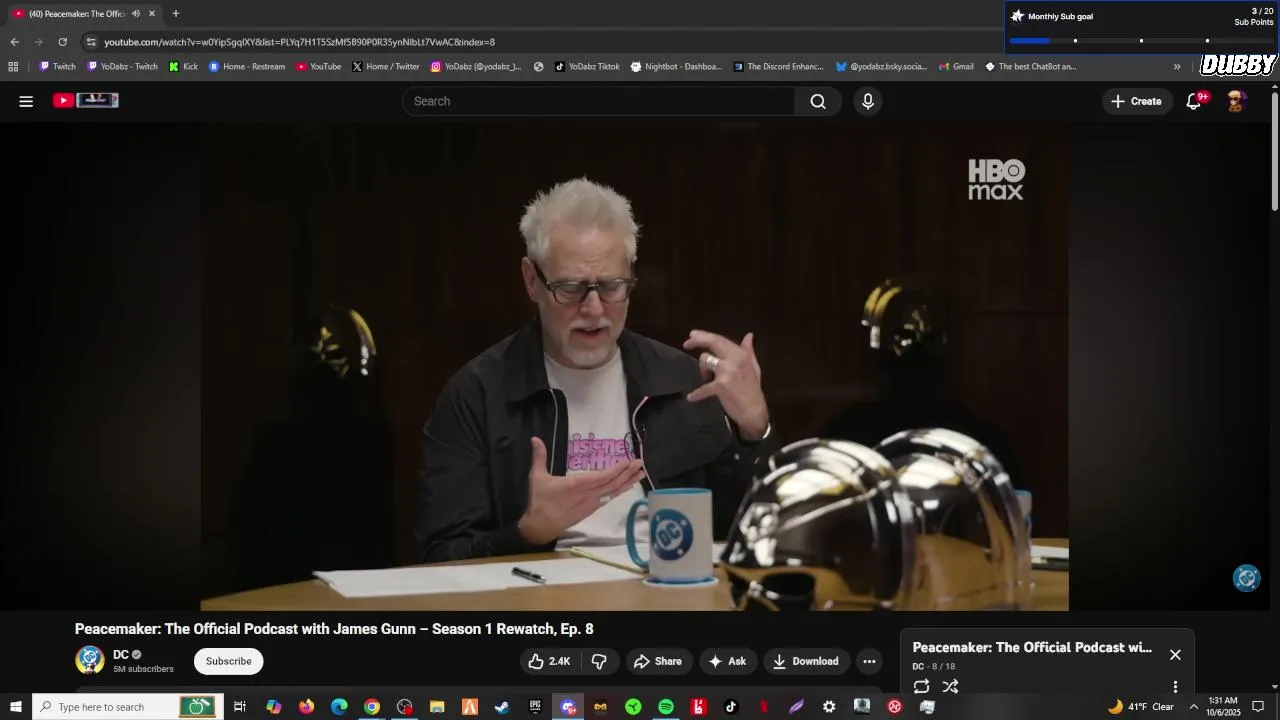This screenshot has height=720, width=1280.
Task: Open Home / Twitter bookmark
Action: (386, 67)
